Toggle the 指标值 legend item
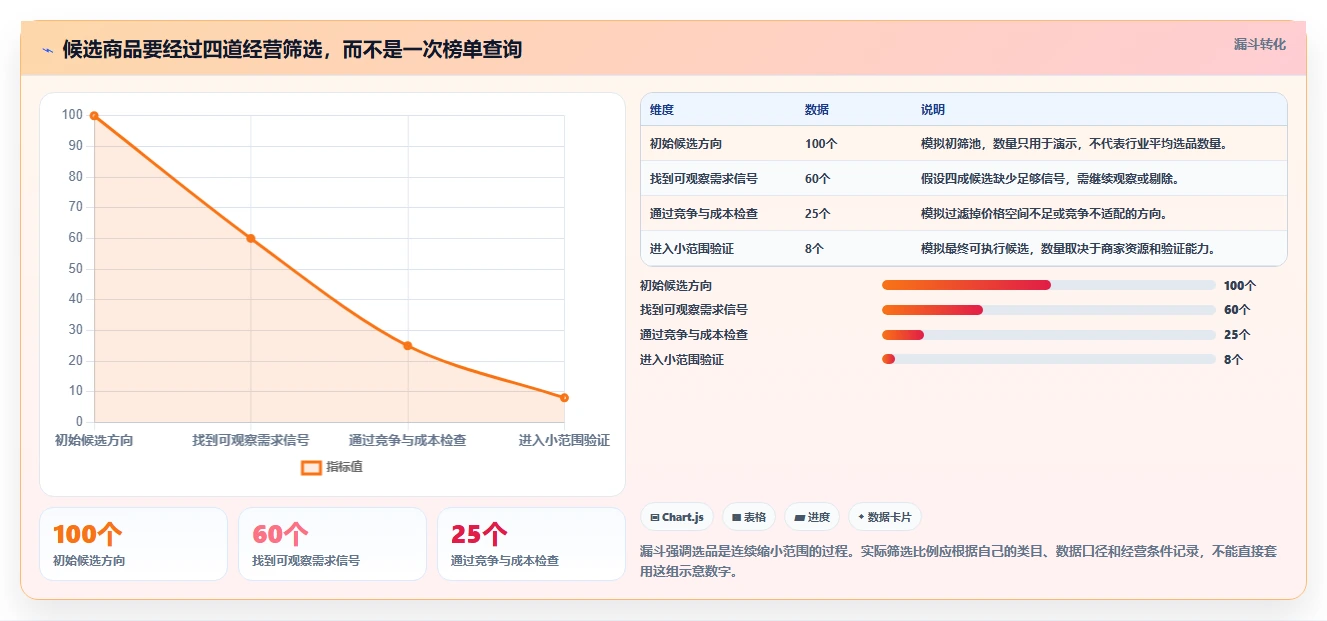1327x621 pixels. pyautogui.click(x=332, y=467)
